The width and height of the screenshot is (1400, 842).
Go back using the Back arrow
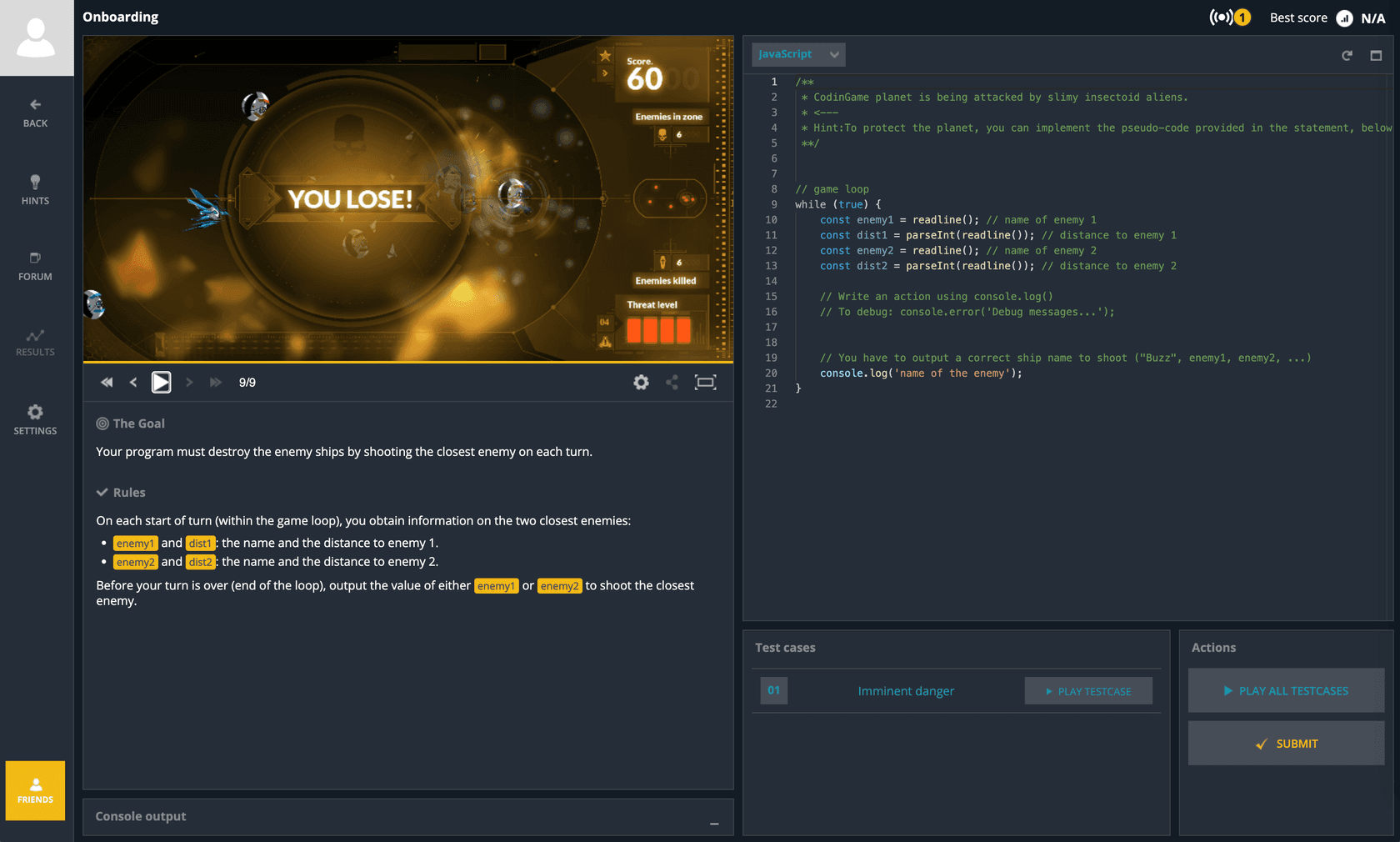click(x=34, y=112)
